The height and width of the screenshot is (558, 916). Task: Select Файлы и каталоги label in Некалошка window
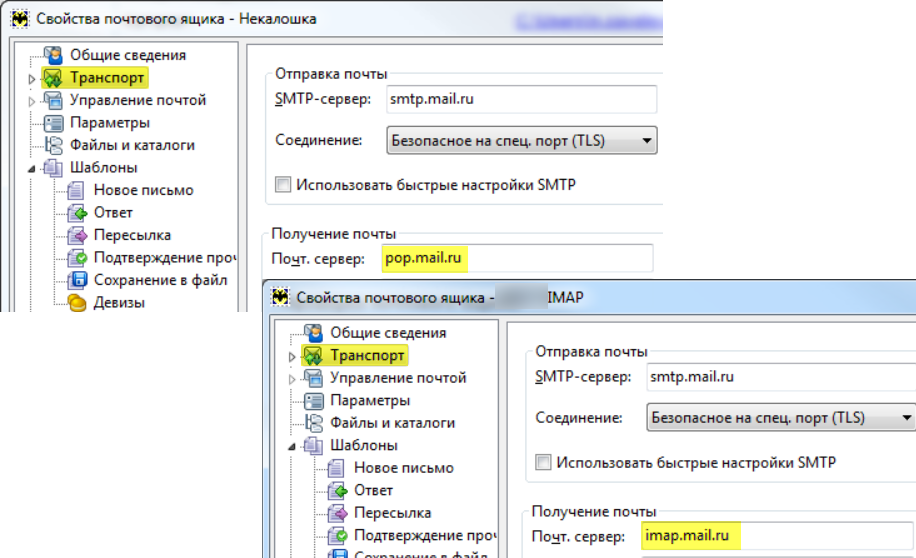coord(133,145)
